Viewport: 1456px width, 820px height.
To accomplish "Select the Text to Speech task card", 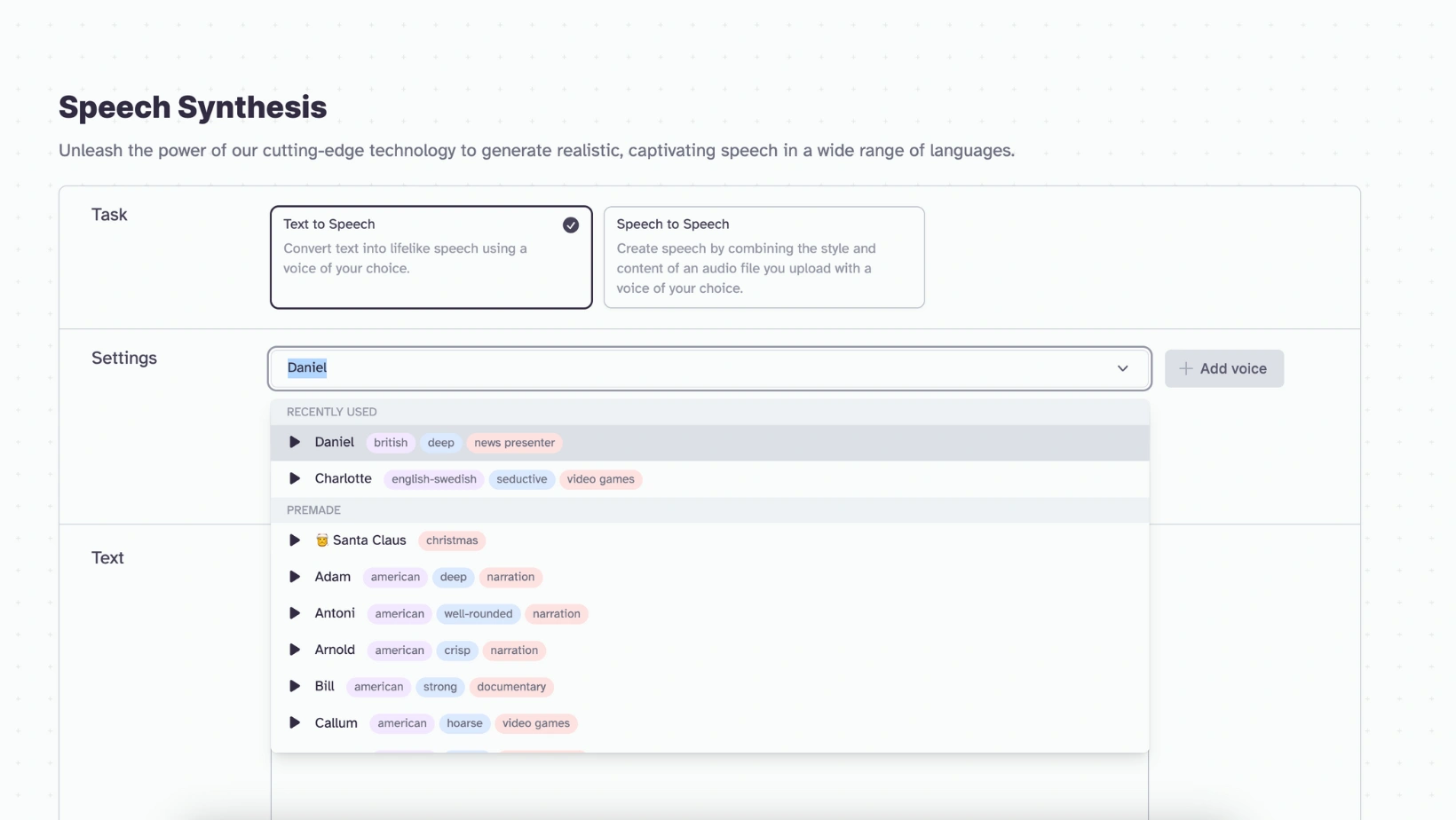I will tap(431, 257).
